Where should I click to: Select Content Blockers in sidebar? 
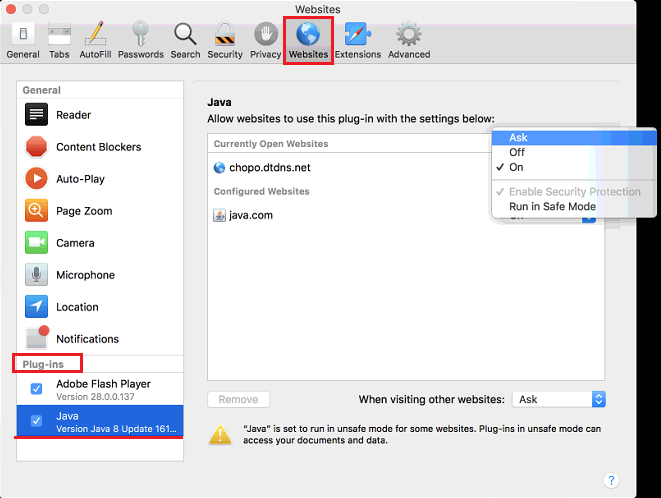tap(98, 147)
